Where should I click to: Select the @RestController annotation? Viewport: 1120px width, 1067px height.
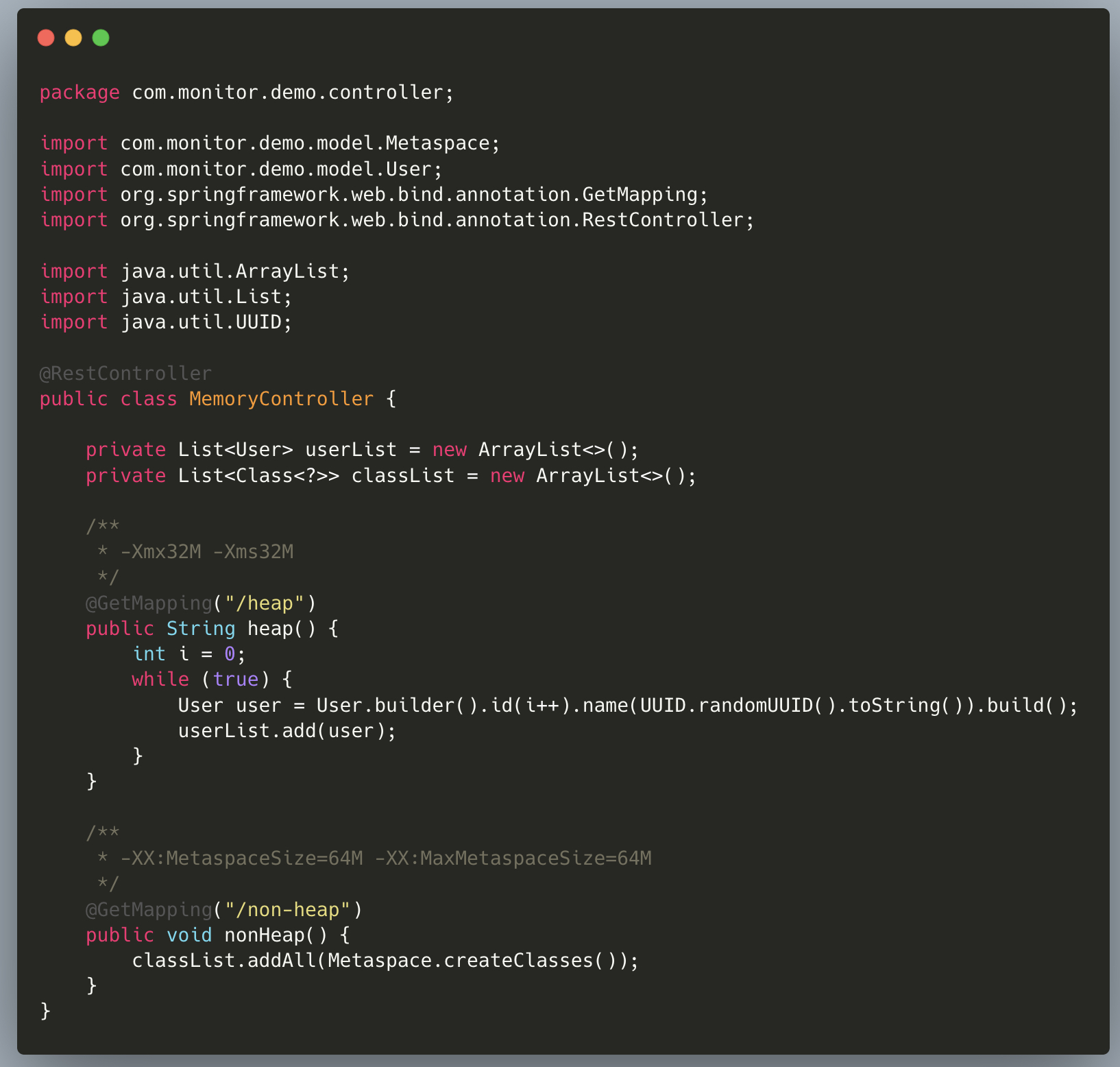[x=125, y=374]
